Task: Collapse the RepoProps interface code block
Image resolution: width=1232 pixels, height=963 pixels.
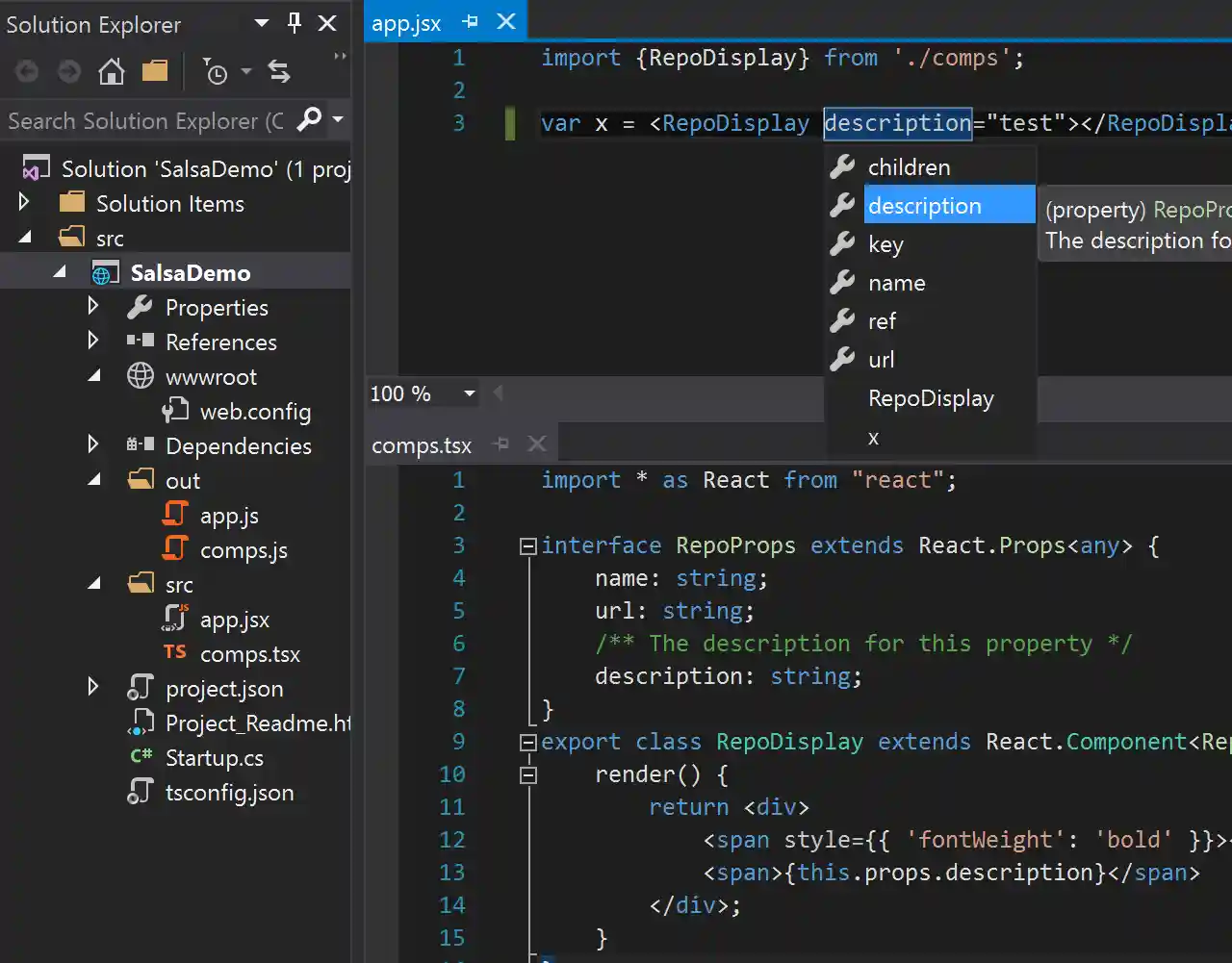Action: (527, 546)
